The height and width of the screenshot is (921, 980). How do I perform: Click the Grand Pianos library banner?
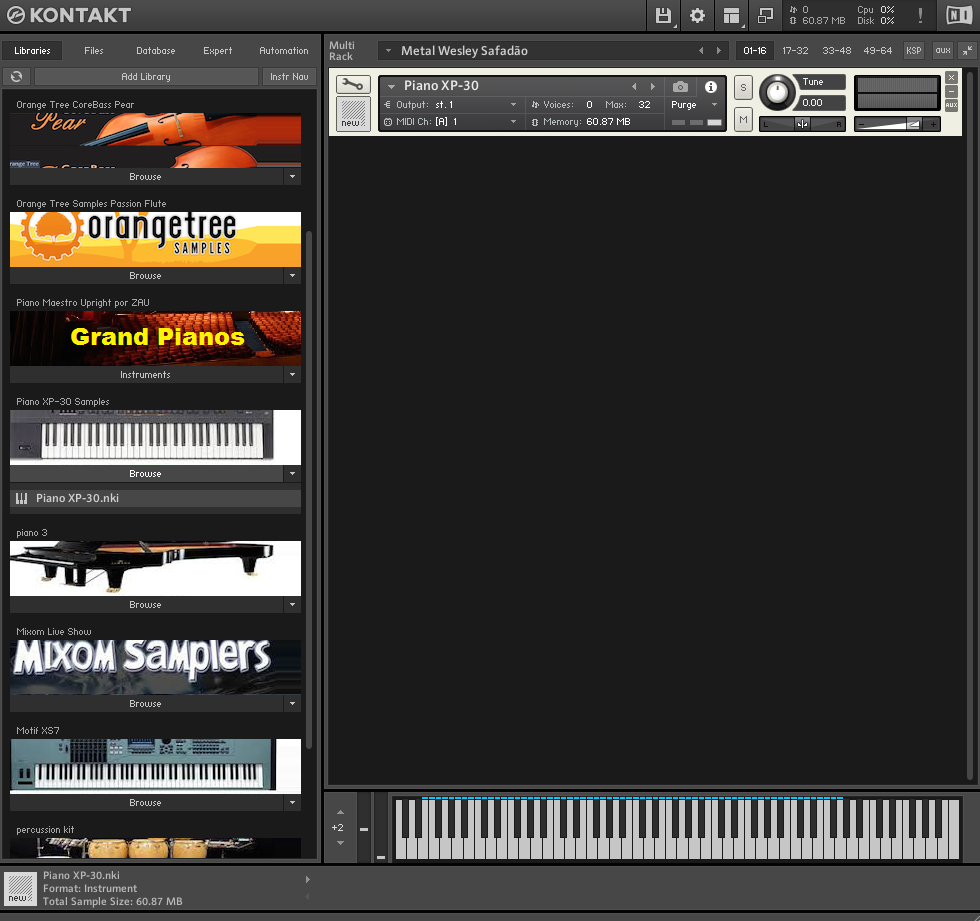coord(156,338)
